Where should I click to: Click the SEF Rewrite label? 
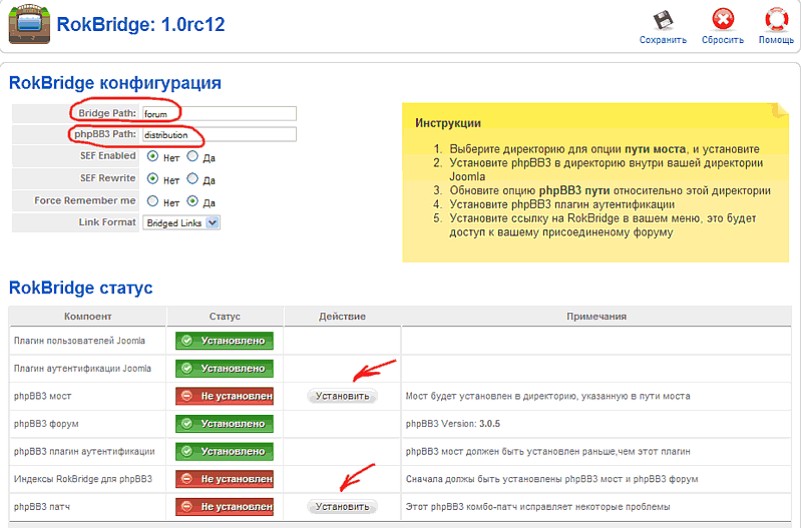(x=108, y=178)
